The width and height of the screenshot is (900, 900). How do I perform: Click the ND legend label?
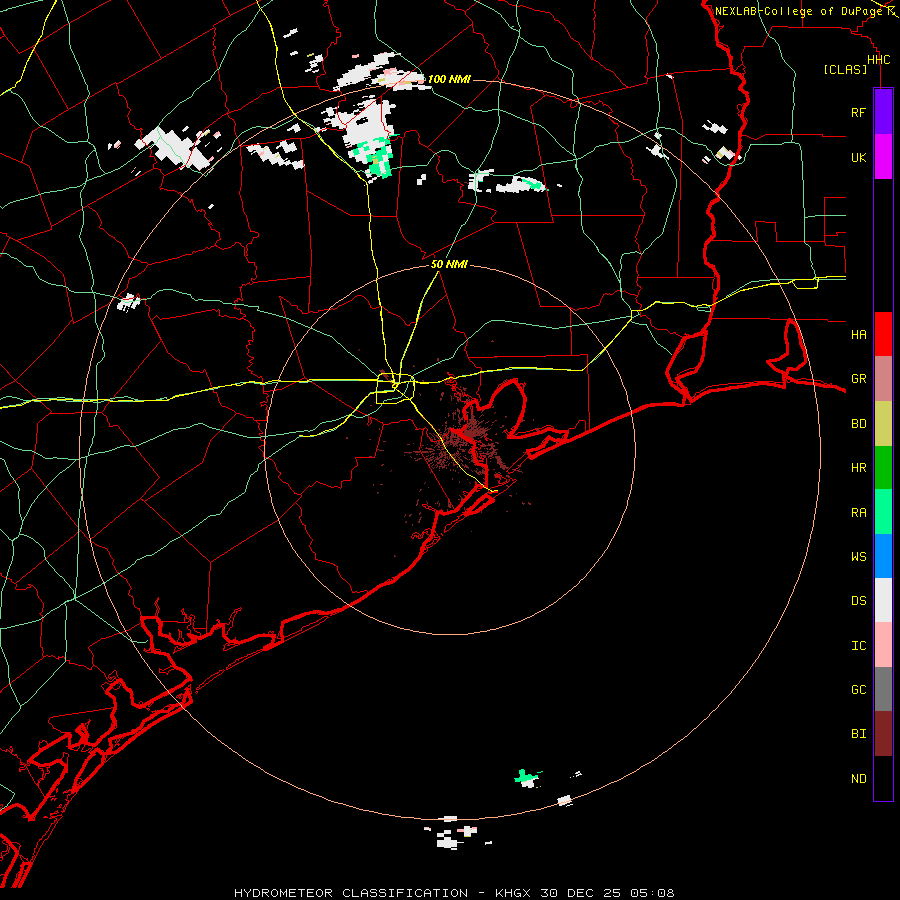[x=858, y=779]
